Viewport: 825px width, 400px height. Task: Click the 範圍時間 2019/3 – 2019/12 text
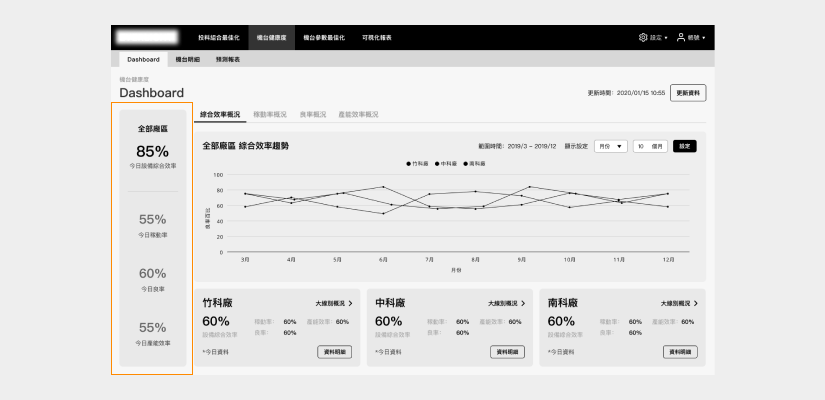click(517, 146)
